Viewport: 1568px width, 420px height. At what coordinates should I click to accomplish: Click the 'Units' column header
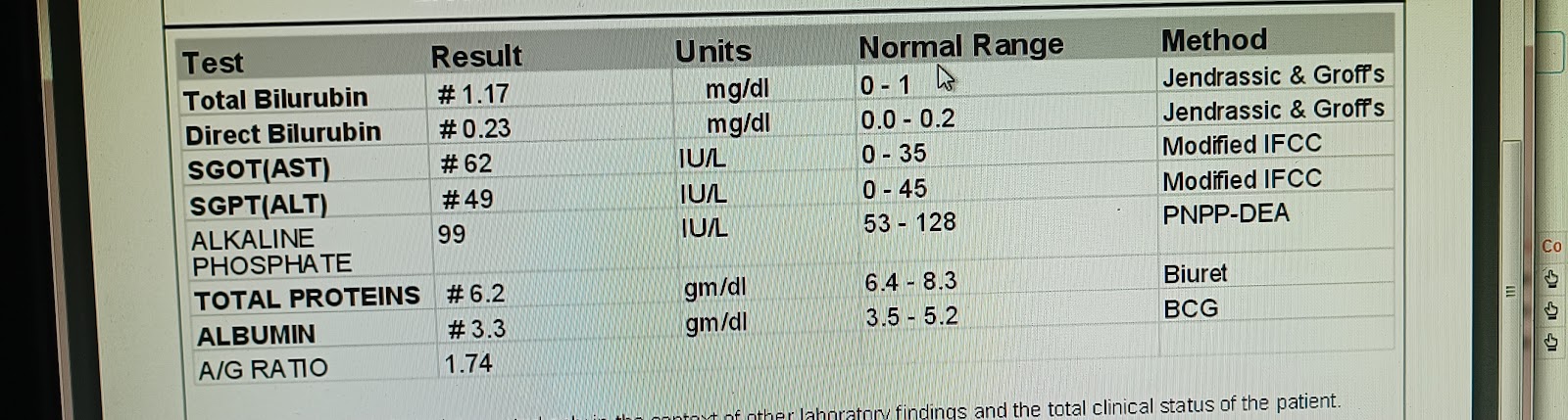pyautogui.click(x=713, y=51)
